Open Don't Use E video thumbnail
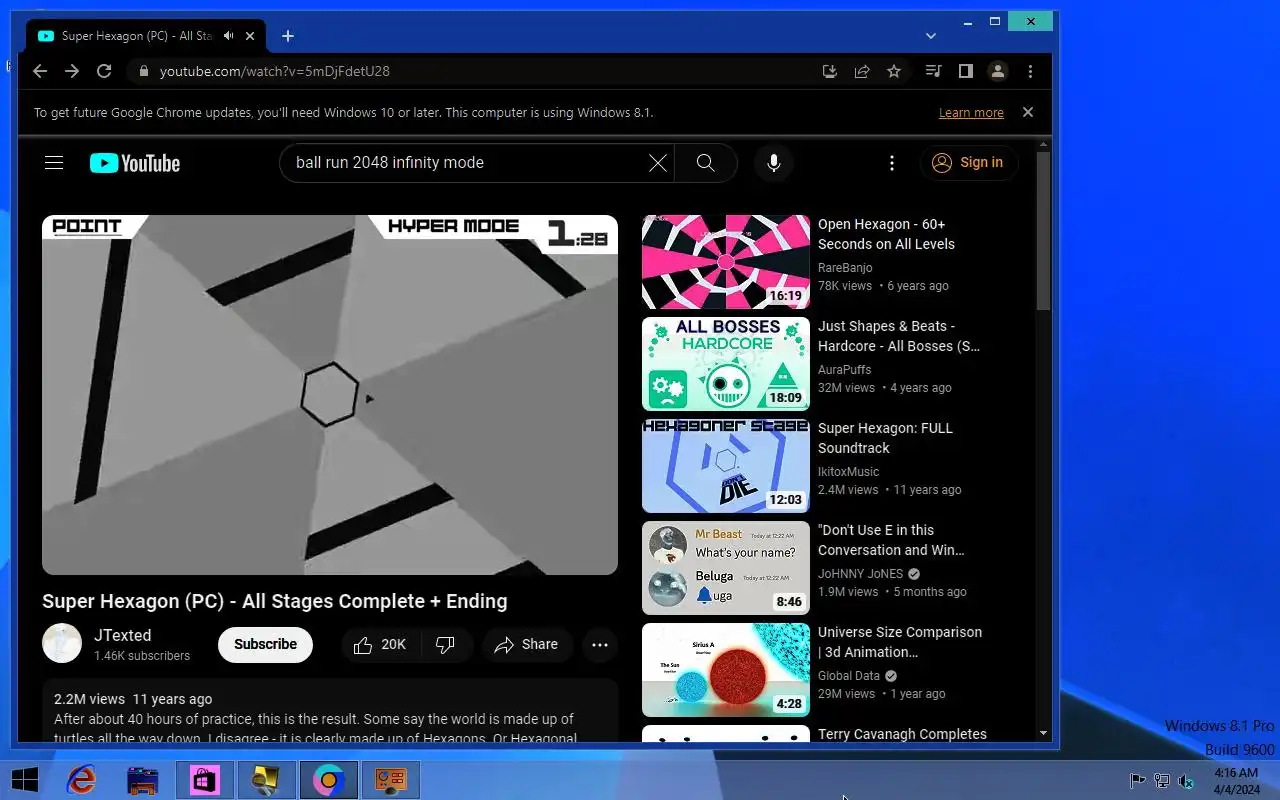 click(726, 568)
